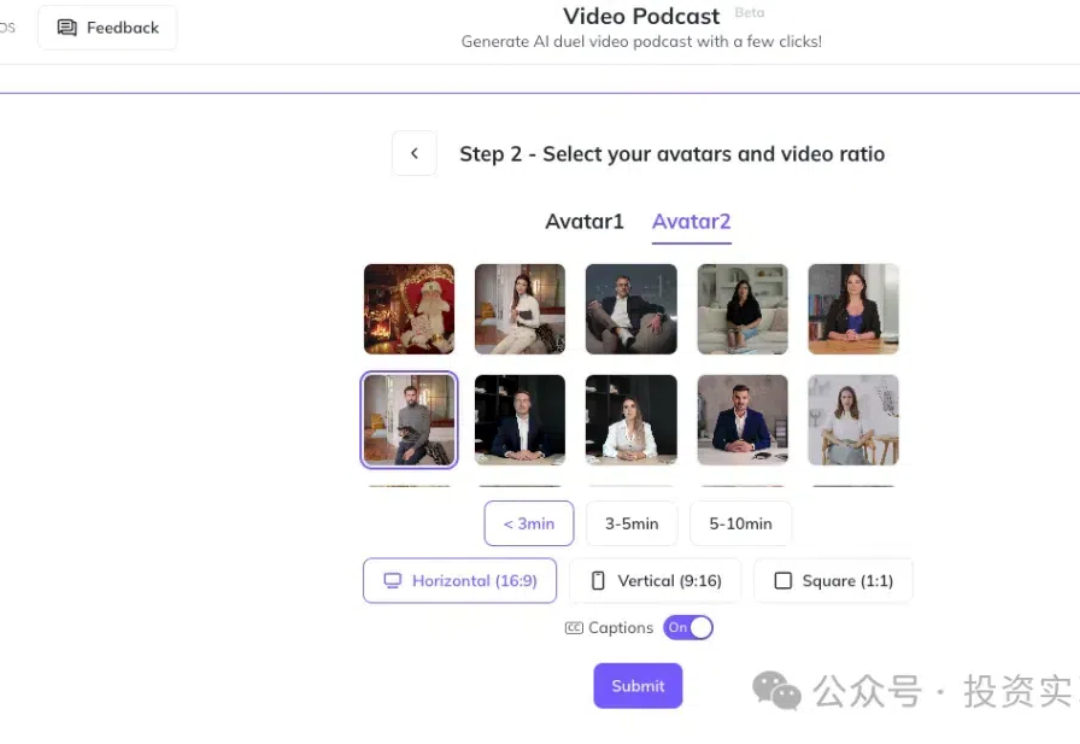
Task: Click the phone icon in Vertical option
Action: [x=598, y=581]
